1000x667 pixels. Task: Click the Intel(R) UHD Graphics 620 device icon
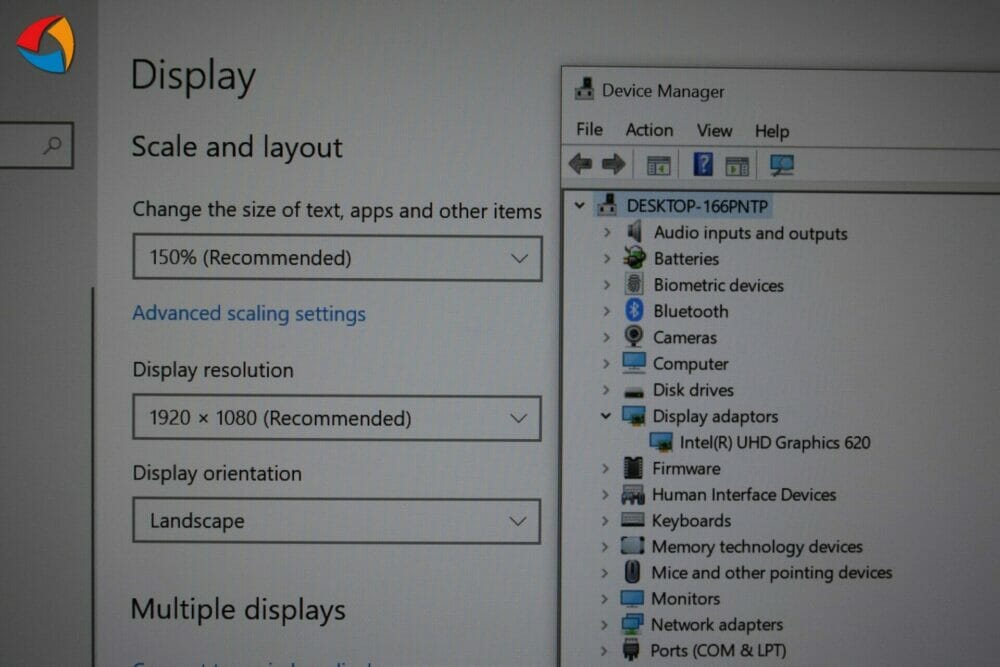coord(661,441)
